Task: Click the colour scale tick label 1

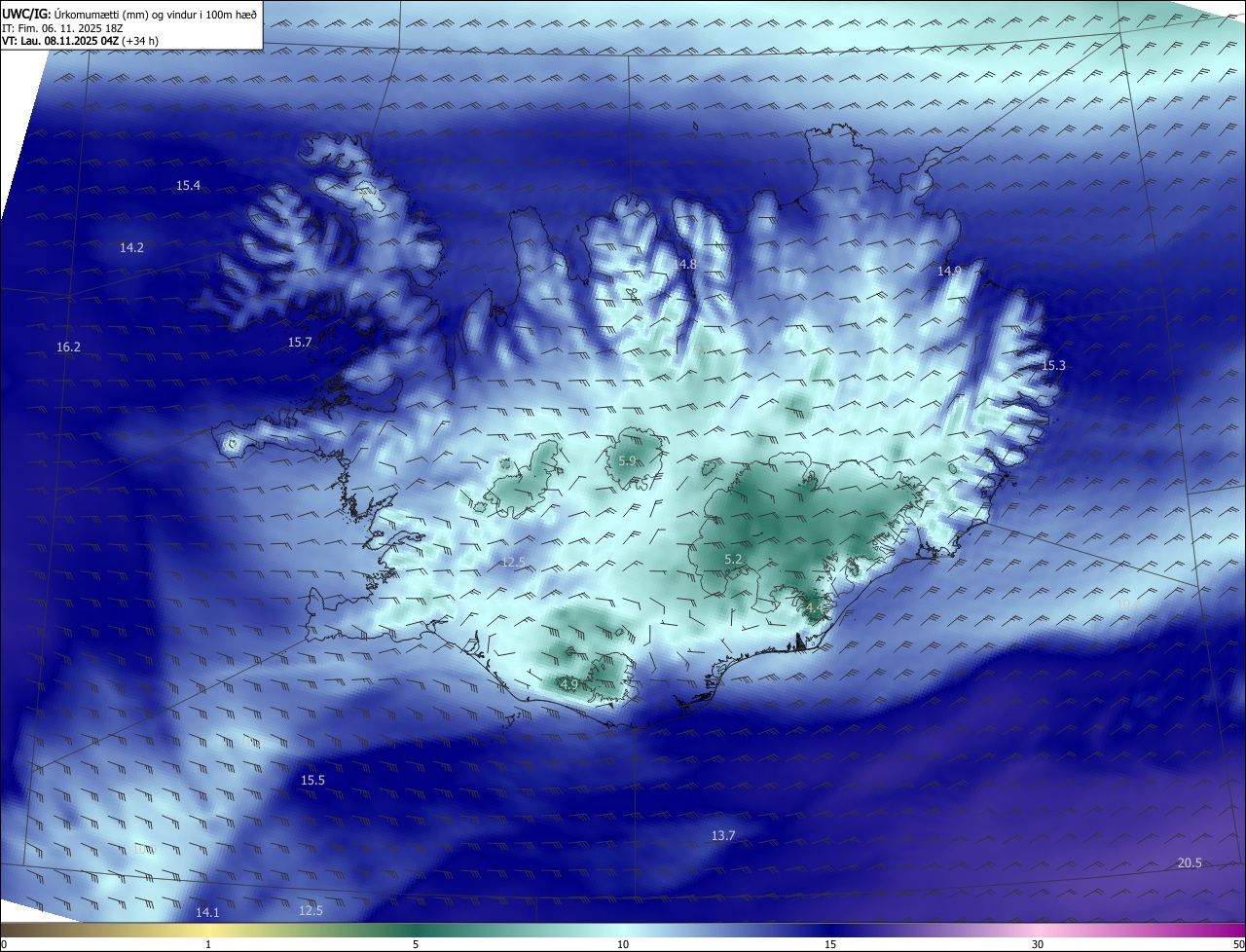Action: (208, 944)
